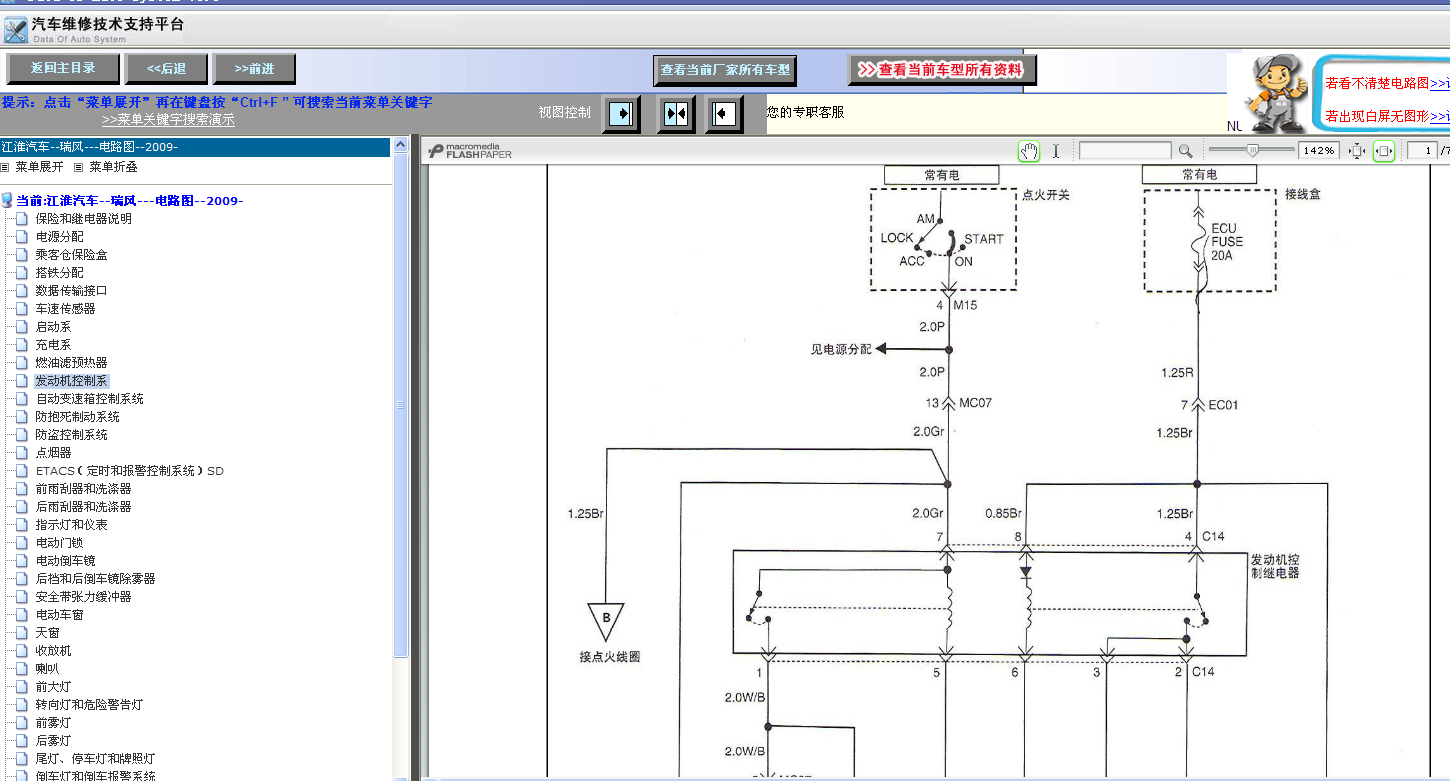
Task: Click the scroll-up arrow of the tree panel
Action: coord(401,146)
